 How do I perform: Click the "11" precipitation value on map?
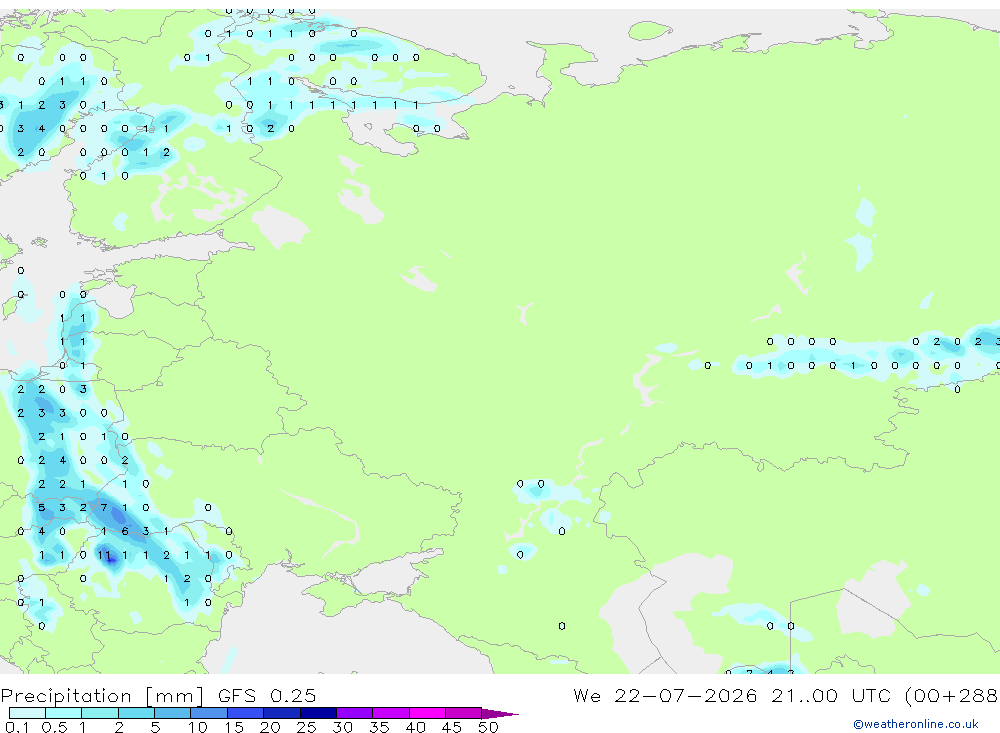pyautogui.click(x=104, y=555)
